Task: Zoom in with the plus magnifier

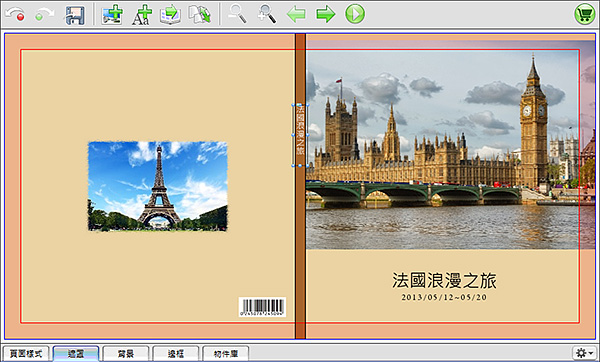Action: click(x=267, y=14)
